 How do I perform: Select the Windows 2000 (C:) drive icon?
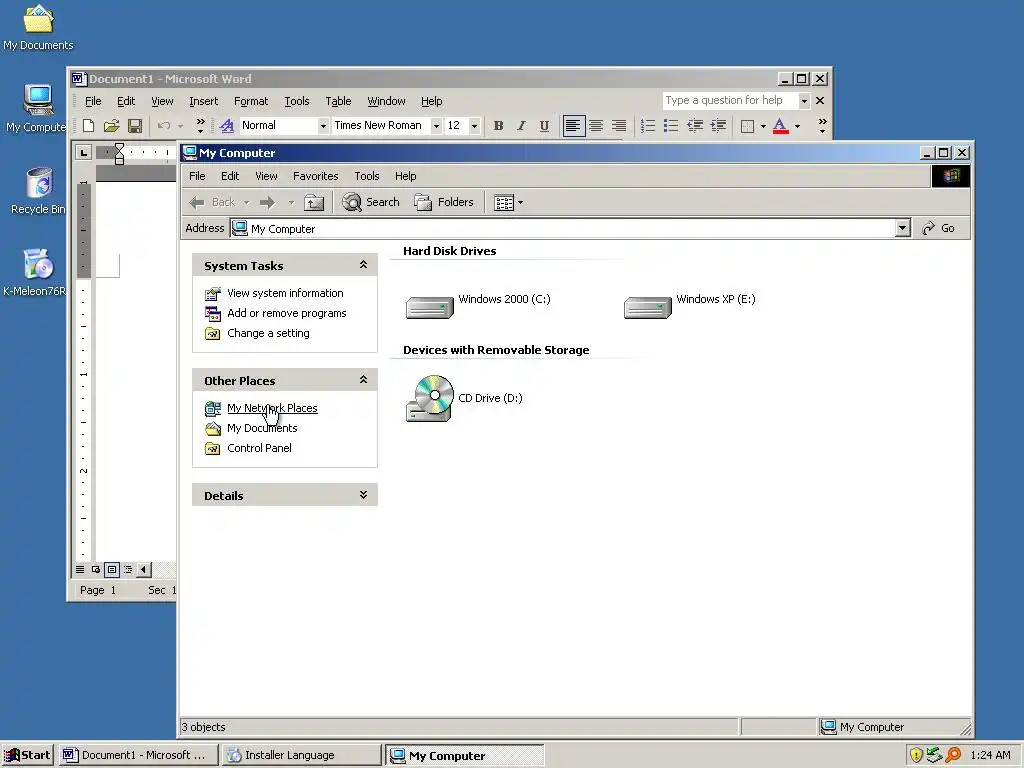430,307
